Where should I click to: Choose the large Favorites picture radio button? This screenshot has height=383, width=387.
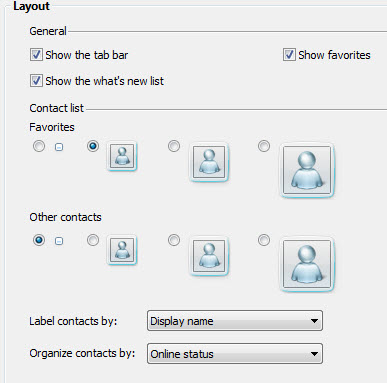tap(264, 146)
